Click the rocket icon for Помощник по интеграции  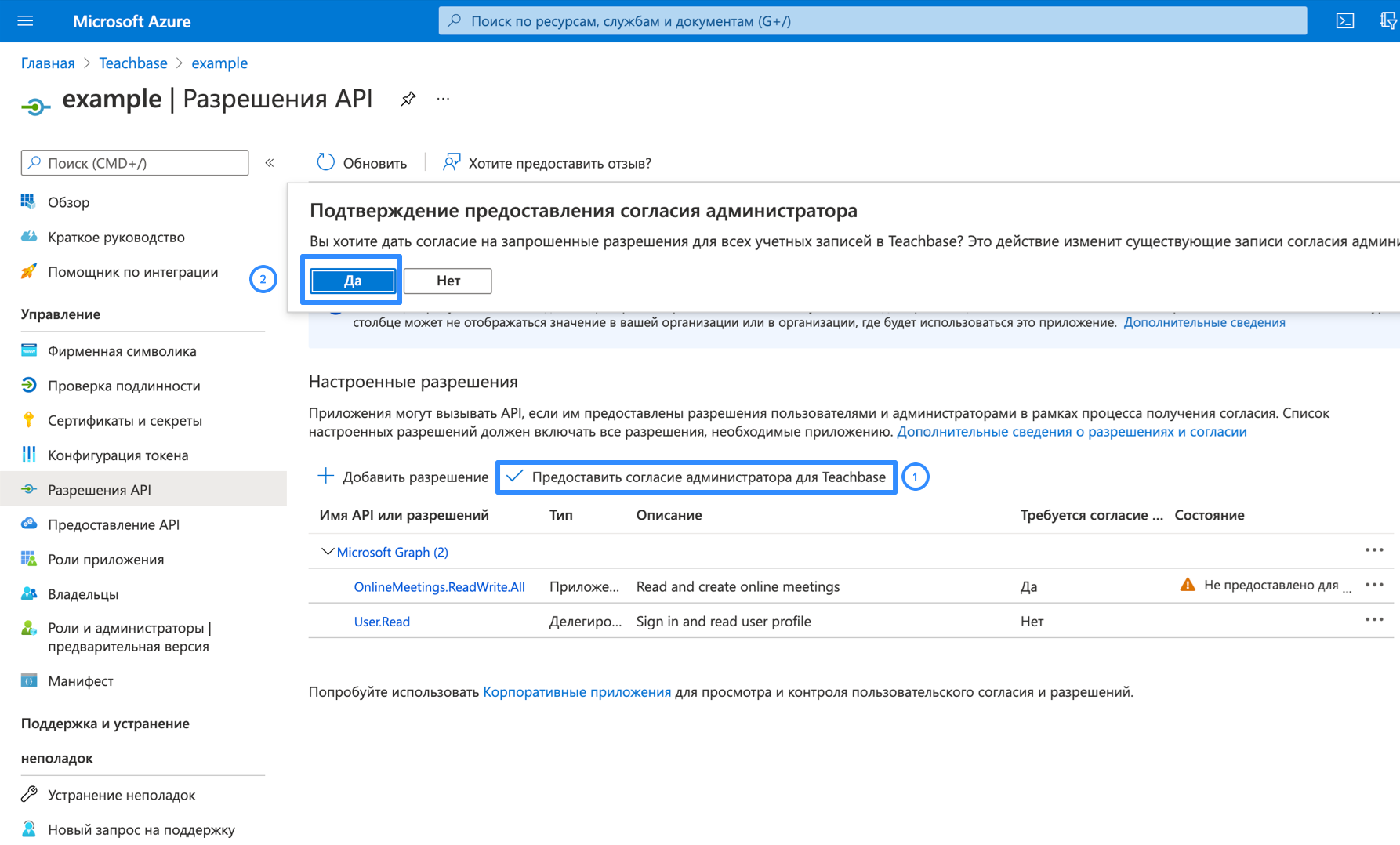28,271
